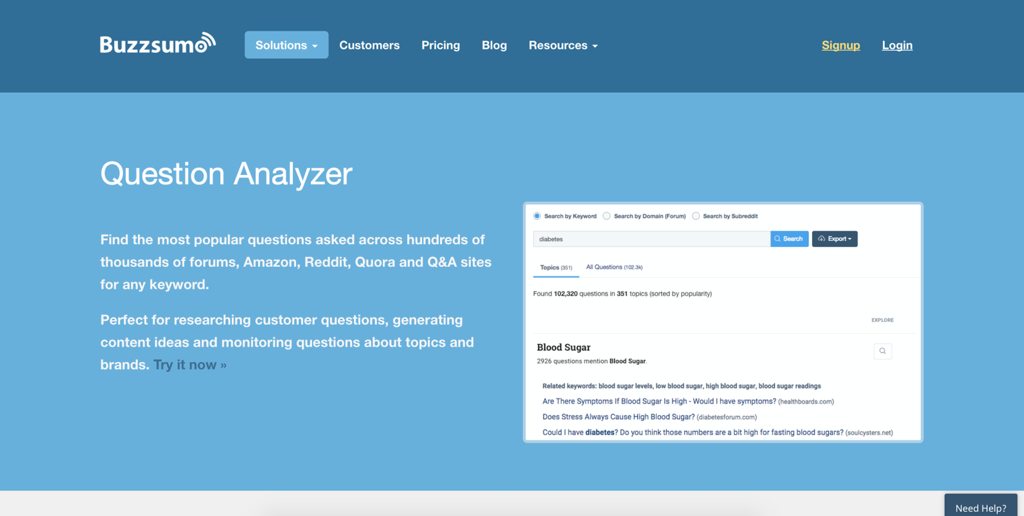Image resolution: width=1024 pixels, height=516 pixels.
Task: Click the diabetes keyword search field
Action: point(652,239)
